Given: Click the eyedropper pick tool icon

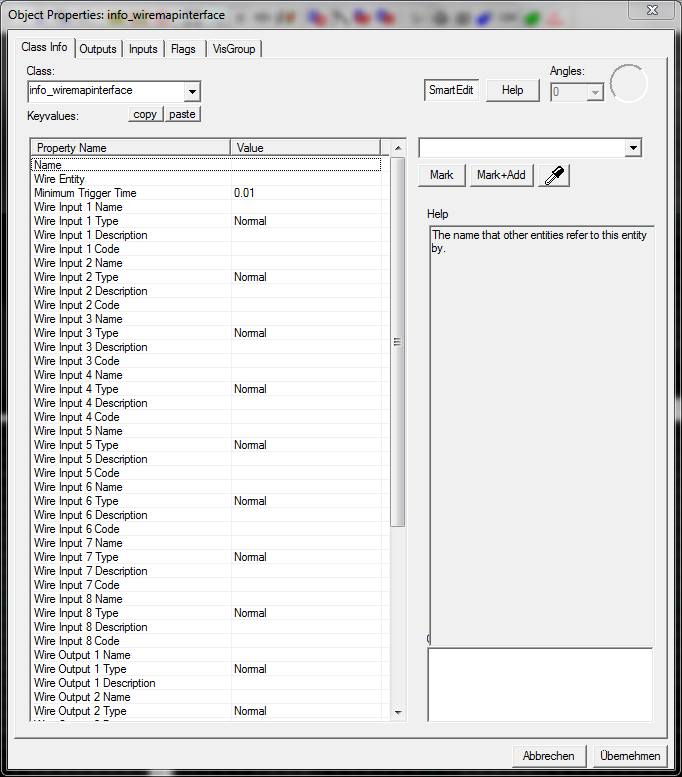Looking at the screenshot, I should click(x=554, y=175).
